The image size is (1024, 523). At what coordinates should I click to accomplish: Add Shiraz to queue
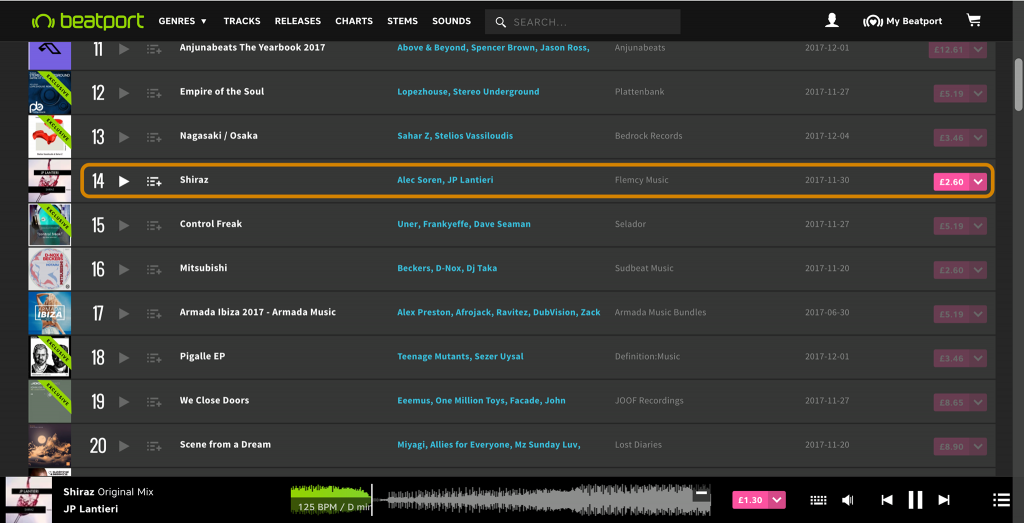(x=154, y=181)
